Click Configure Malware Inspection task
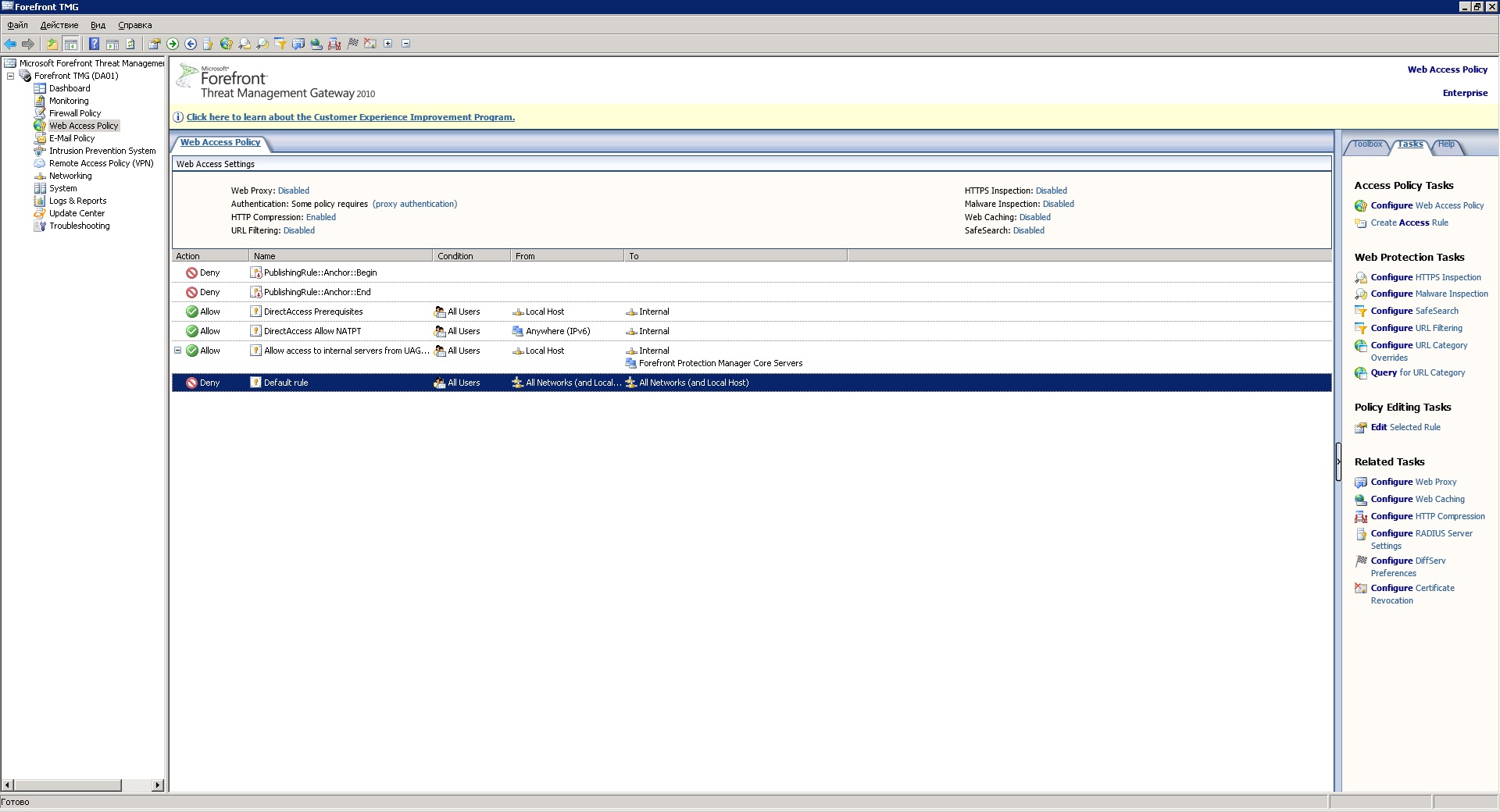 click(1429, 294)
